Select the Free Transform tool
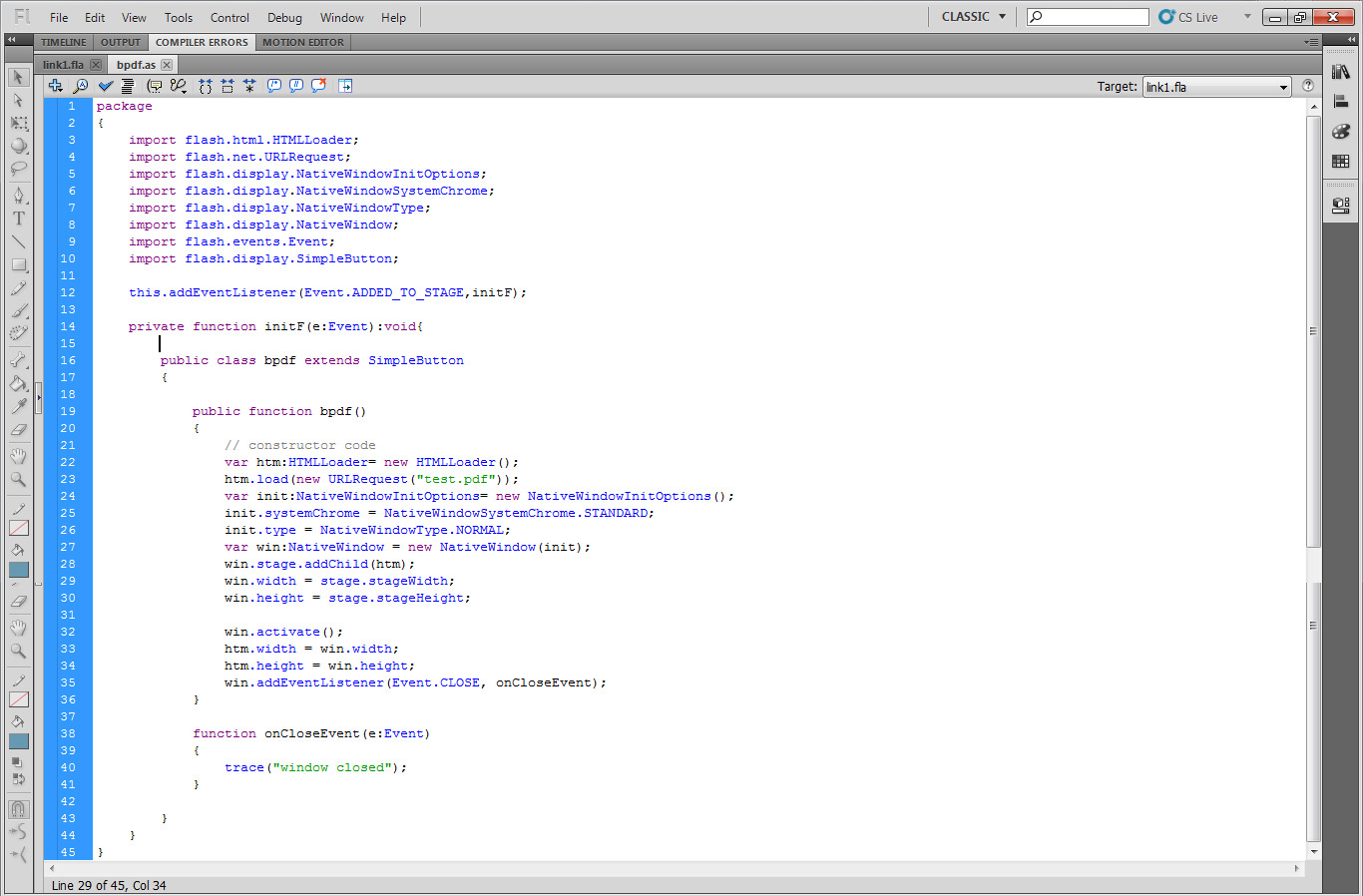1363x896 pixels. (18, 123)
